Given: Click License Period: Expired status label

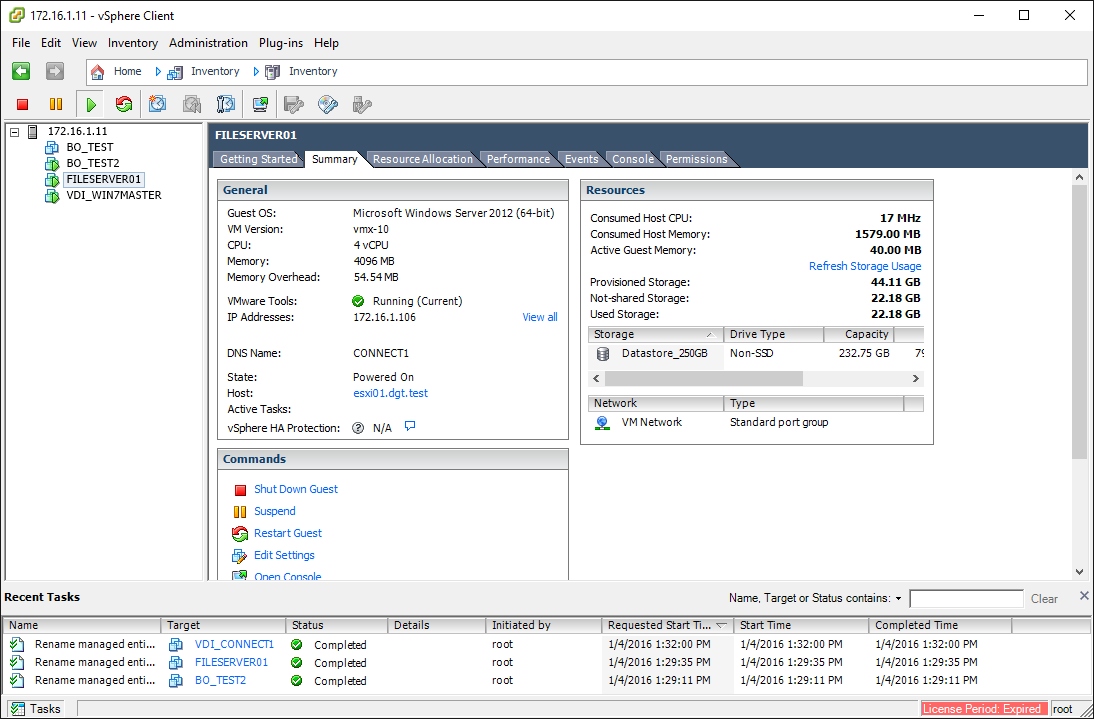Looking at the screenshot, I should click(984, 709).
